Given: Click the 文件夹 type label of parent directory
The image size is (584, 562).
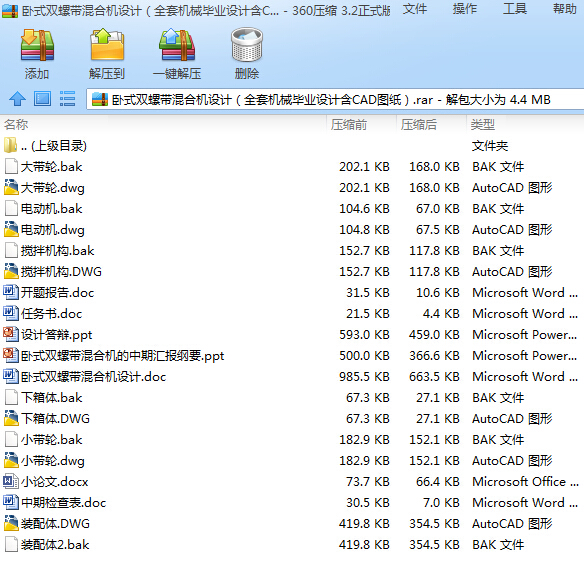Looking at the screenshot, I should [x=490, y=146].
